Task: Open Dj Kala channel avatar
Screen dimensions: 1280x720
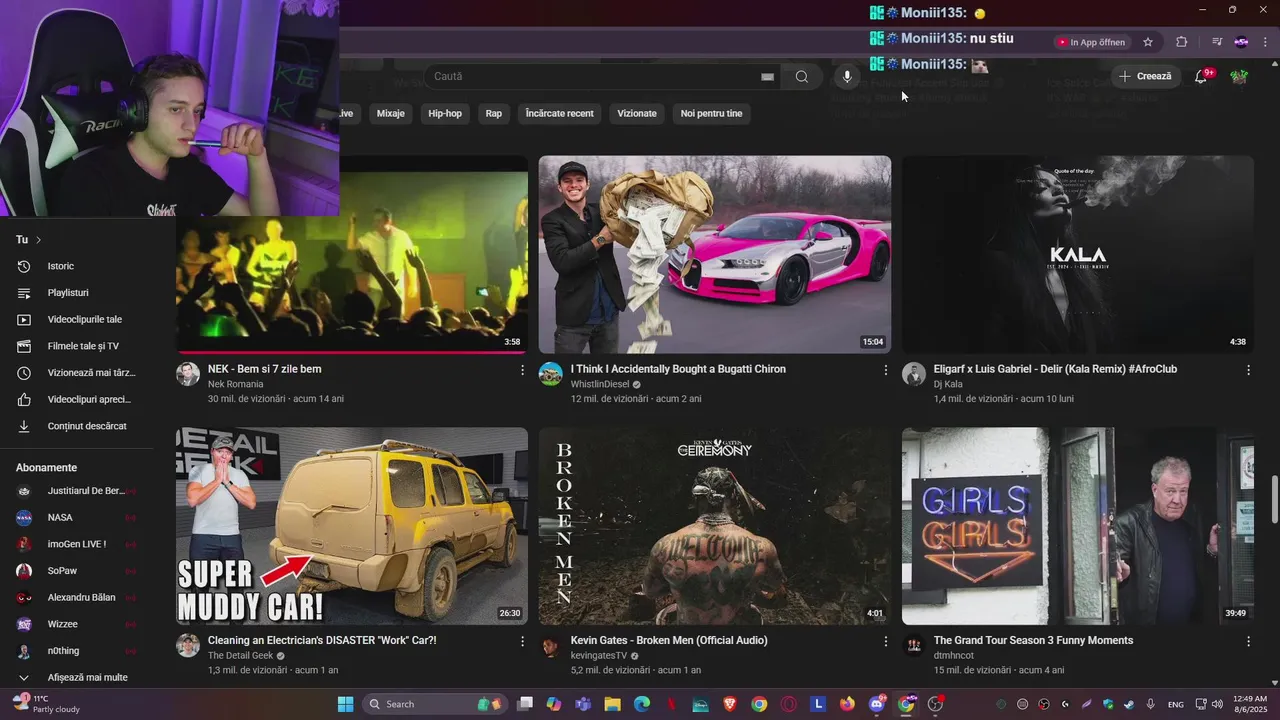Action: (x=914, y=374)
